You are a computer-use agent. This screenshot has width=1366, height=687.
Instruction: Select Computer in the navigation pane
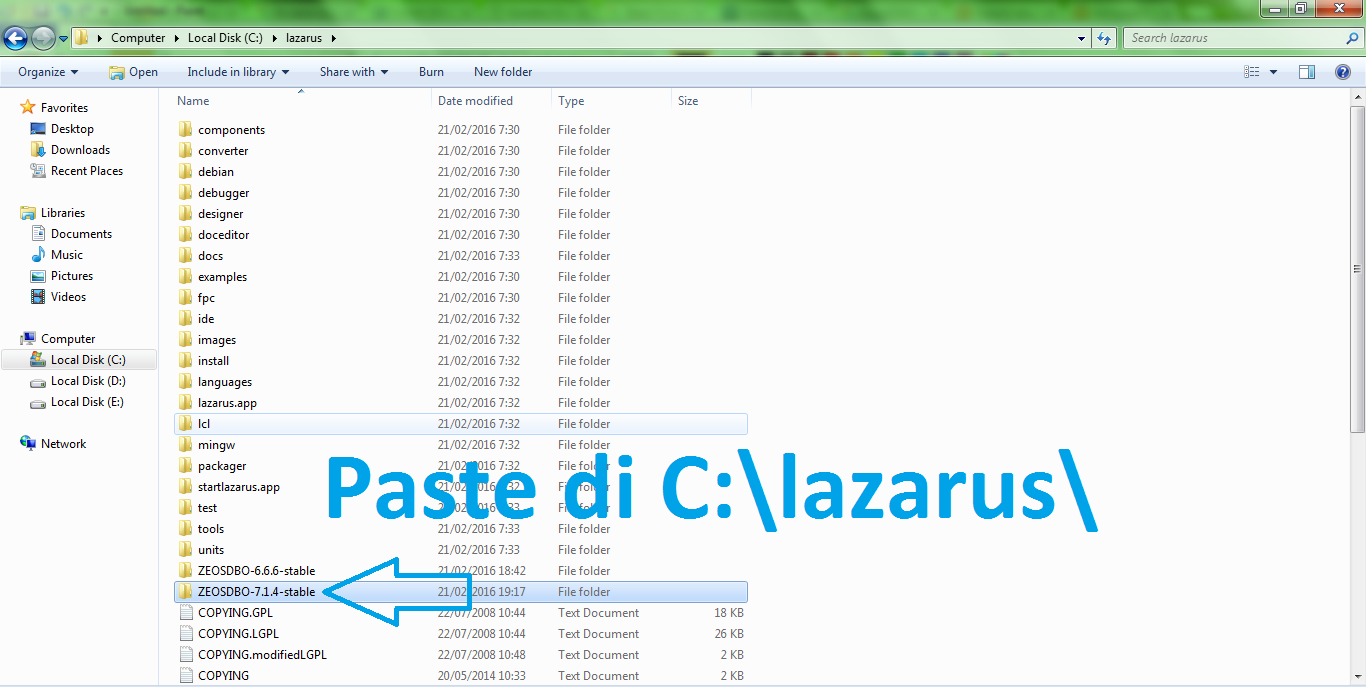(x=68, y=339)
